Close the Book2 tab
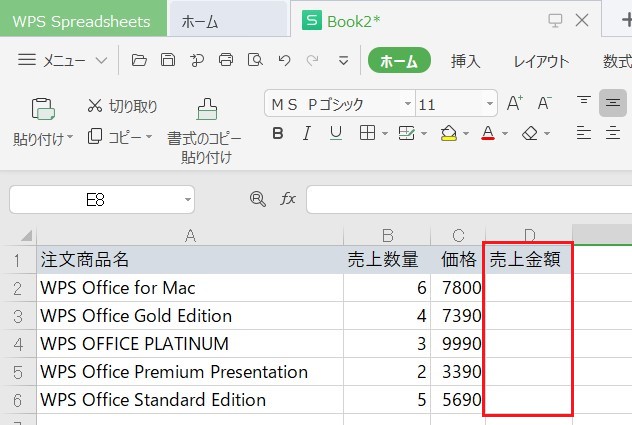The width and height of the screenshot is (632, 425). click(582, 20)
